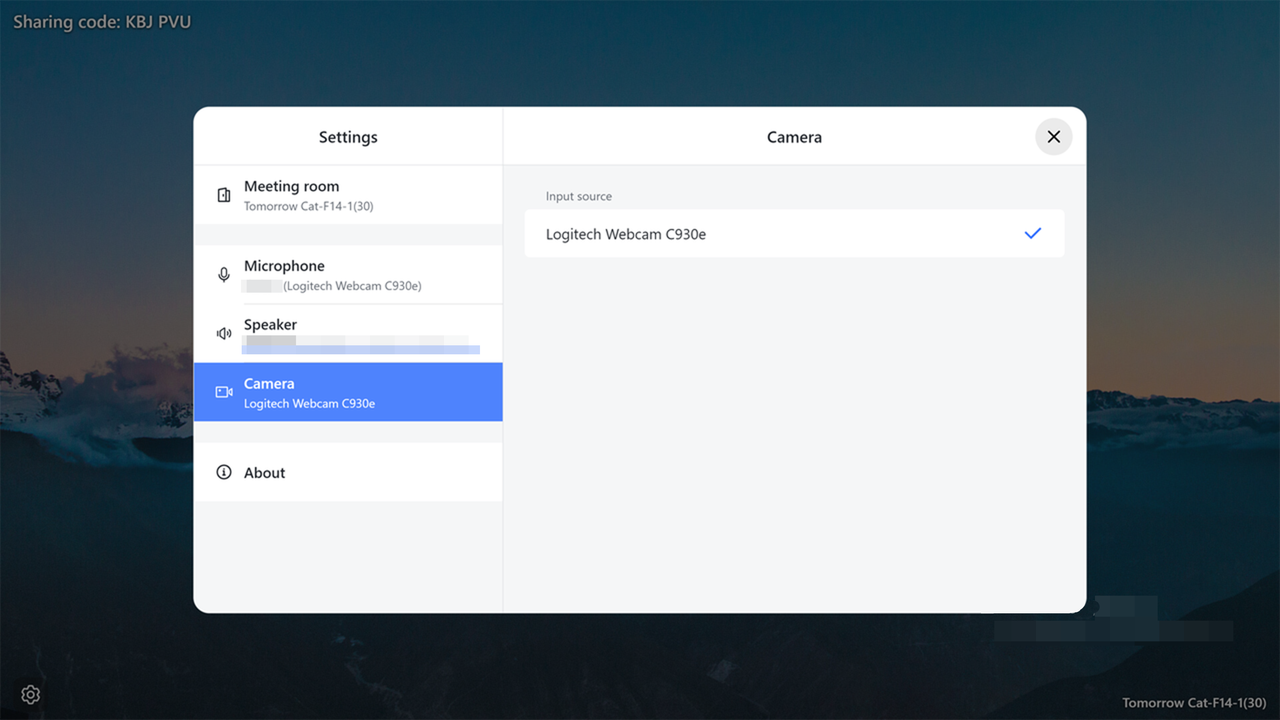1280x720 pixels.
Task: Click the Speaker volume icon
Action: [224, 333]
